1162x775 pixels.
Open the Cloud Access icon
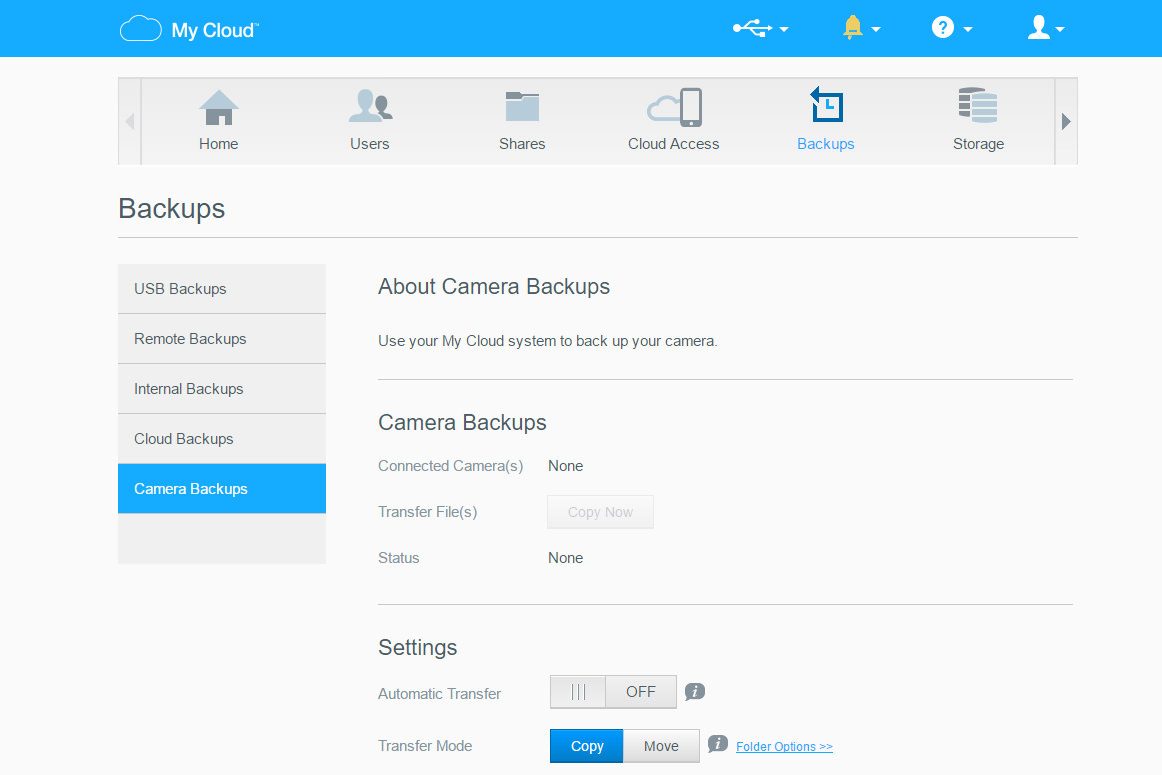(674, 107)
